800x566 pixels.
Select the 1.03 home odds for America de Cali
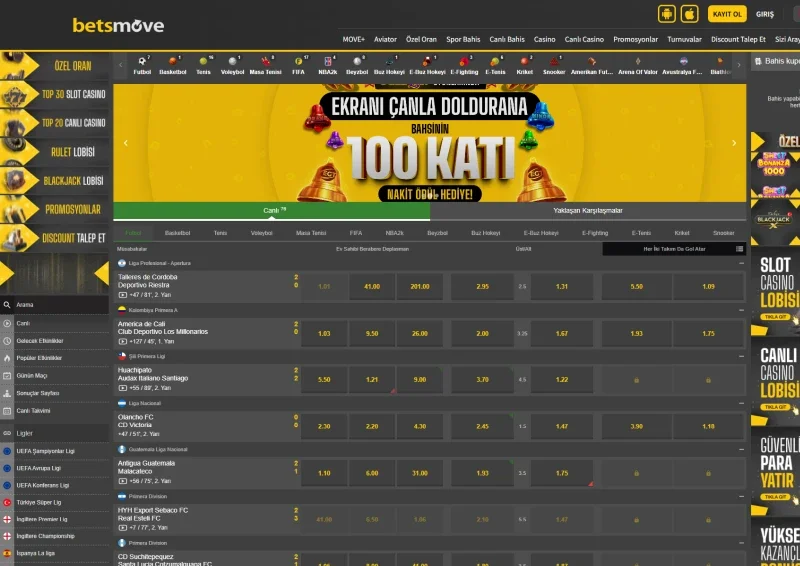tap(324, 333)
